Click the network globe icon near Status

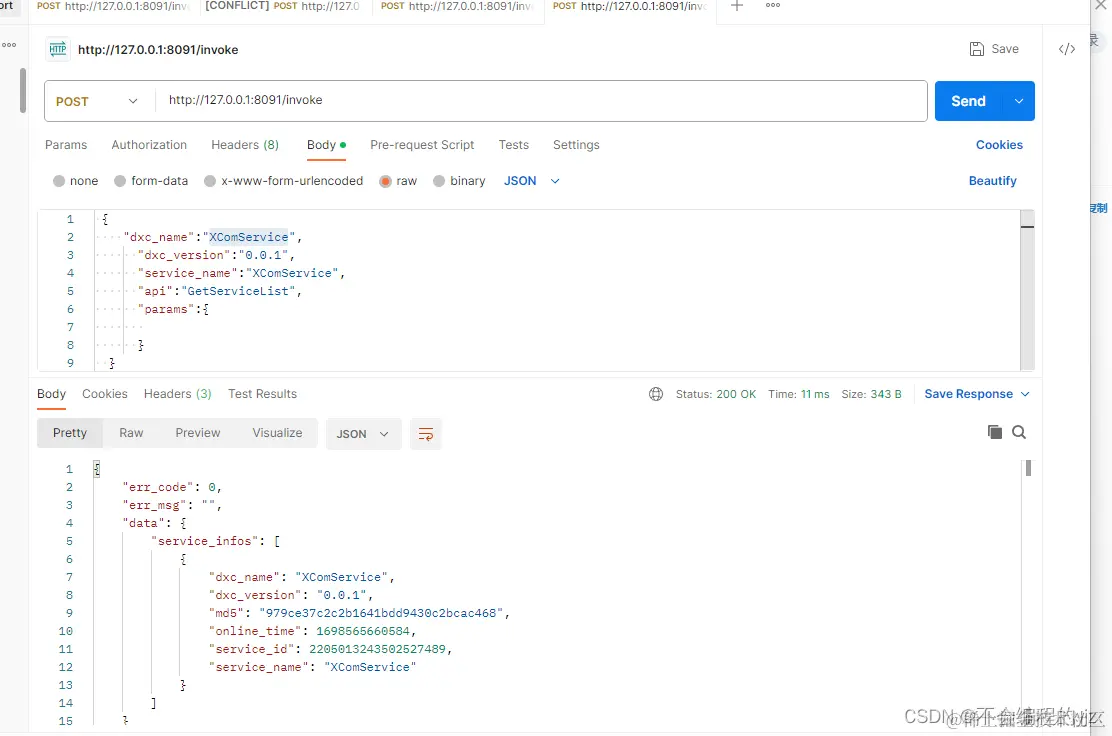pos(656,394)
